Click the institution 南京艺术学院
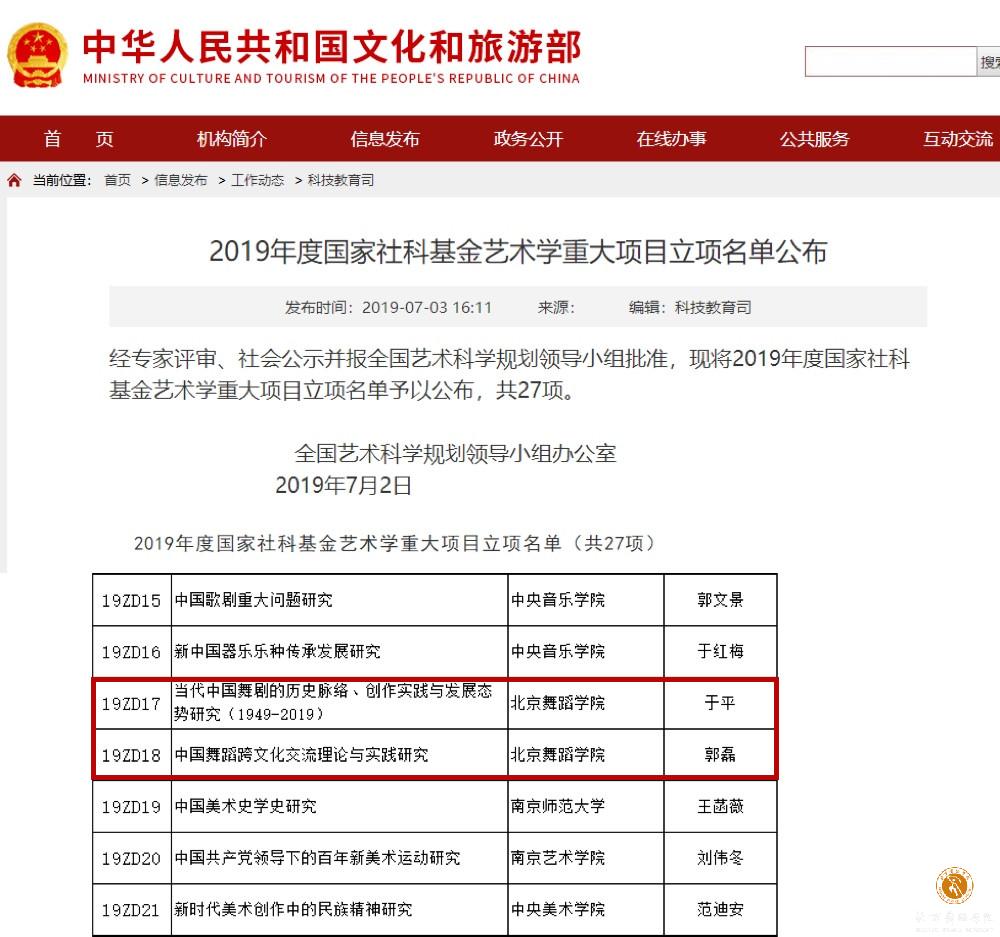The width and height of the screenshot is (1000, 937). (x=558, y=859)
